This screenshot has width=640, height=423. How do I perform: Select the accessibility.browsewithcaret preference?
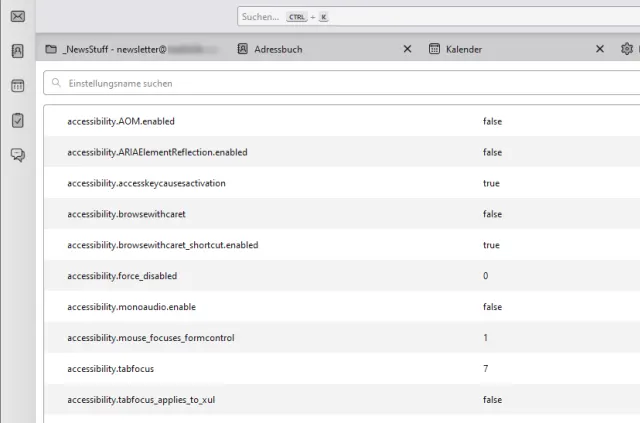pos(126,214)
